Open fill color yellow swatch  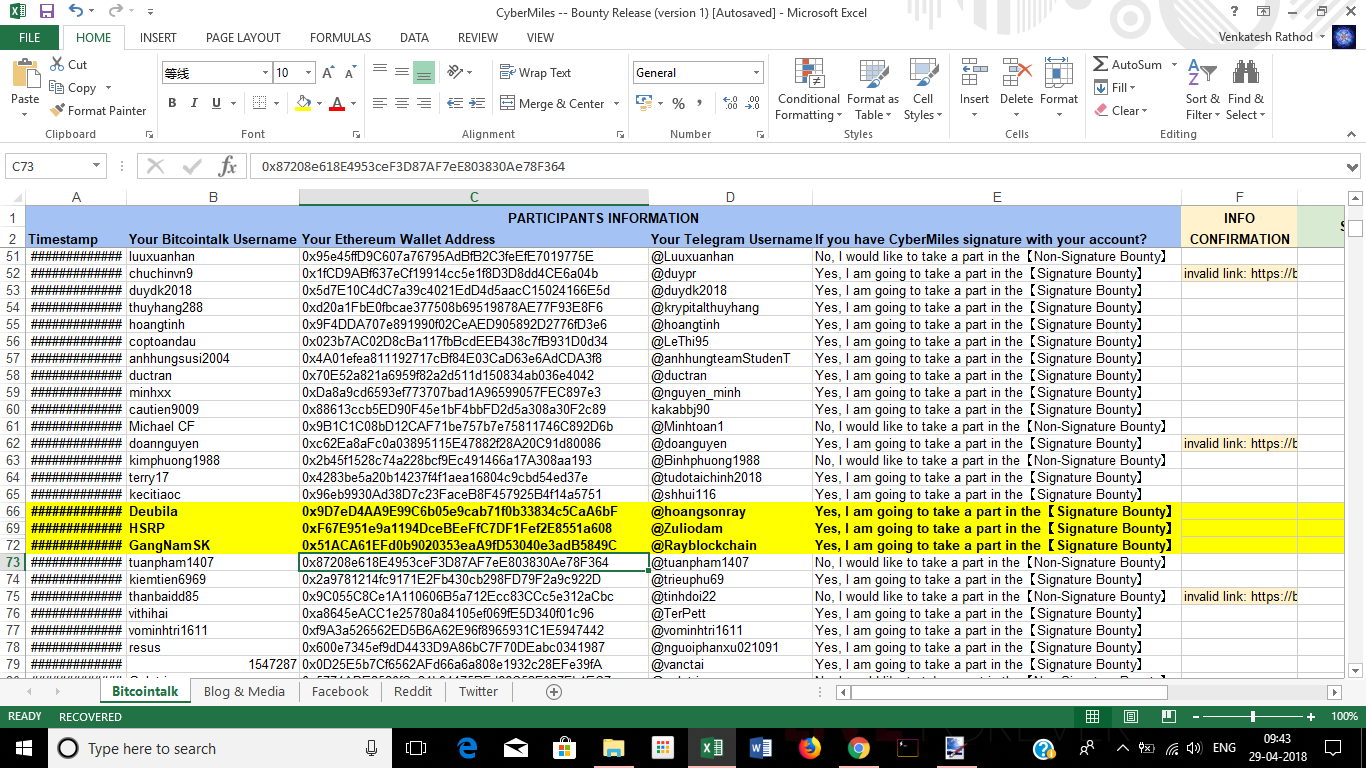tap(304, 103)
